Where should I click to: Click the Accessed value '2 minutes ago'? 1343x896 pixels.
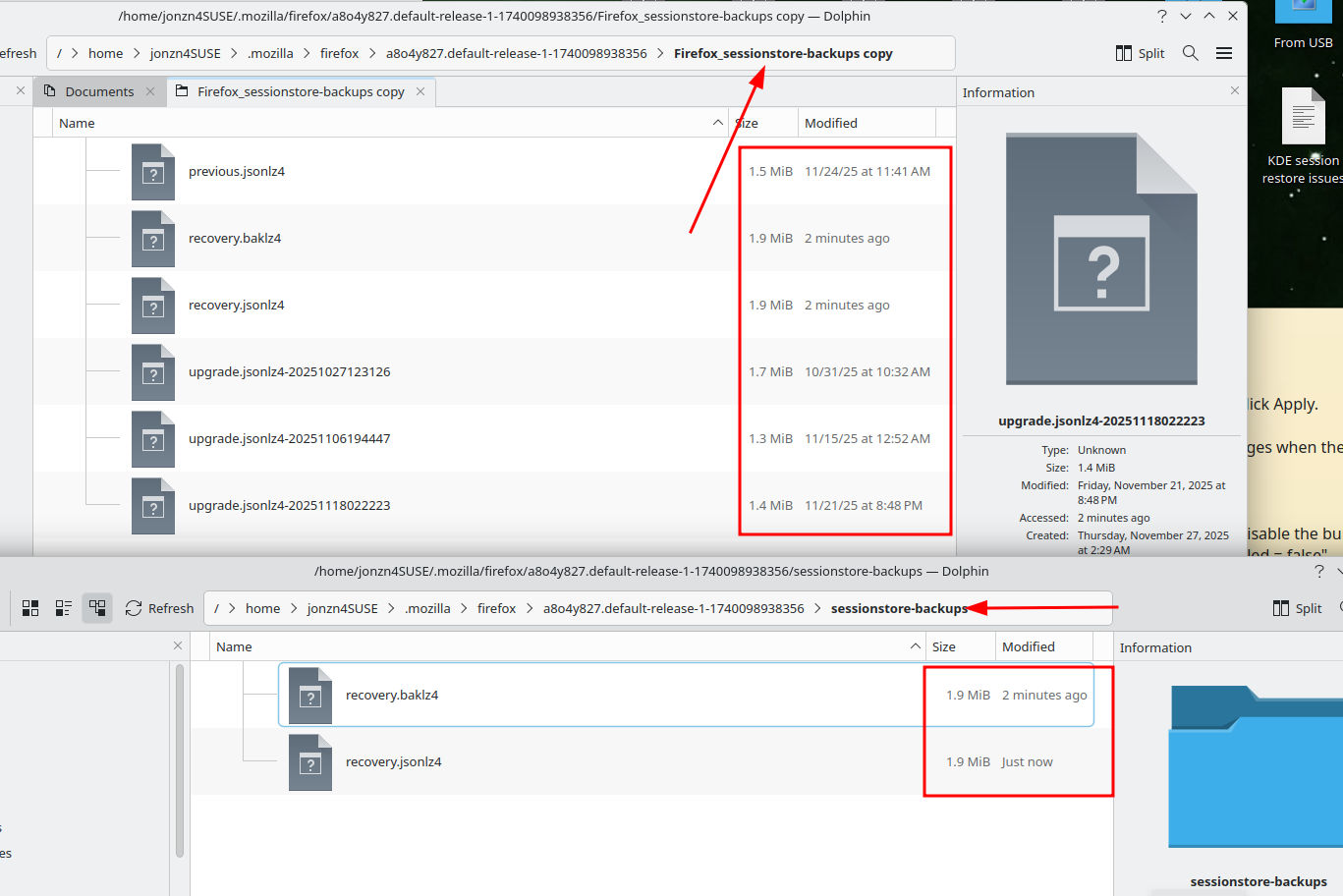click(x=1113, y=518)
